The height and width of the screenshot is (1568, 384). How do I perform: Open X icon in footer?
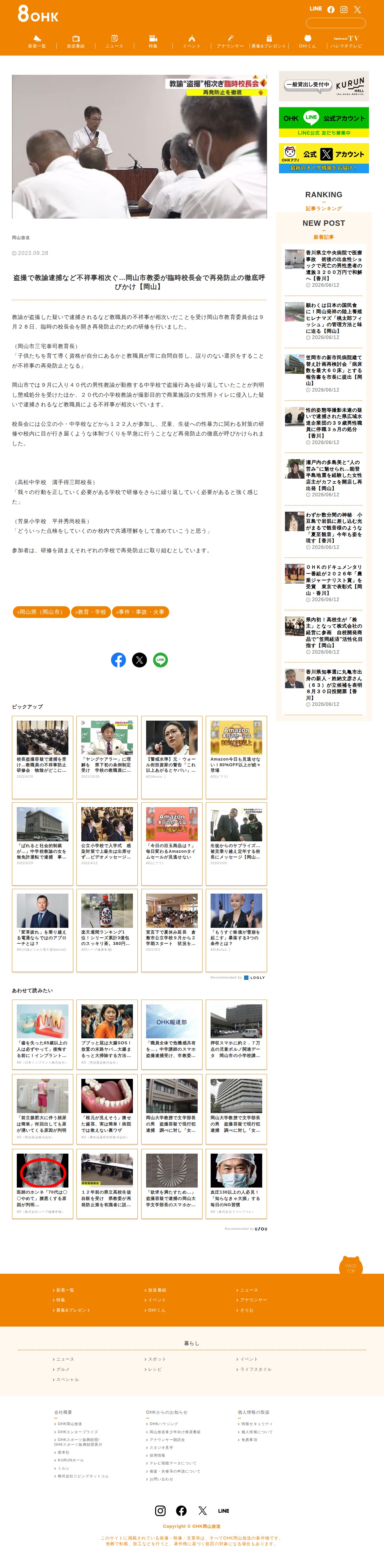(202, 1511)
